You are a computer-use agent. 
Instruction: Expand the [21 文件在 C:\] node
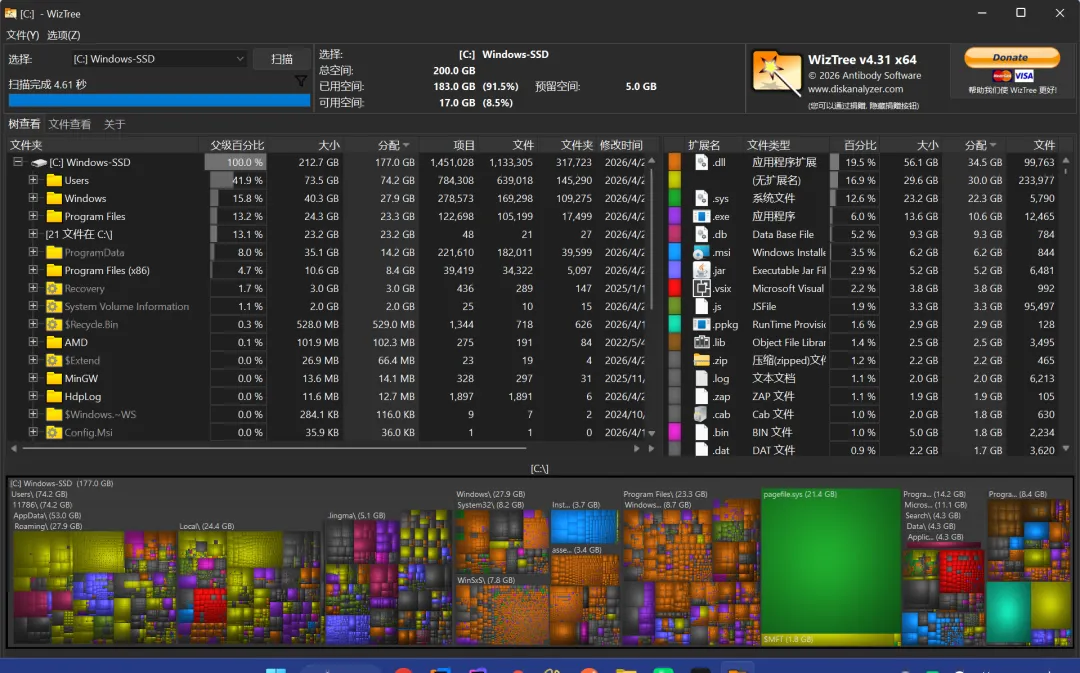(x=32, y=234)
